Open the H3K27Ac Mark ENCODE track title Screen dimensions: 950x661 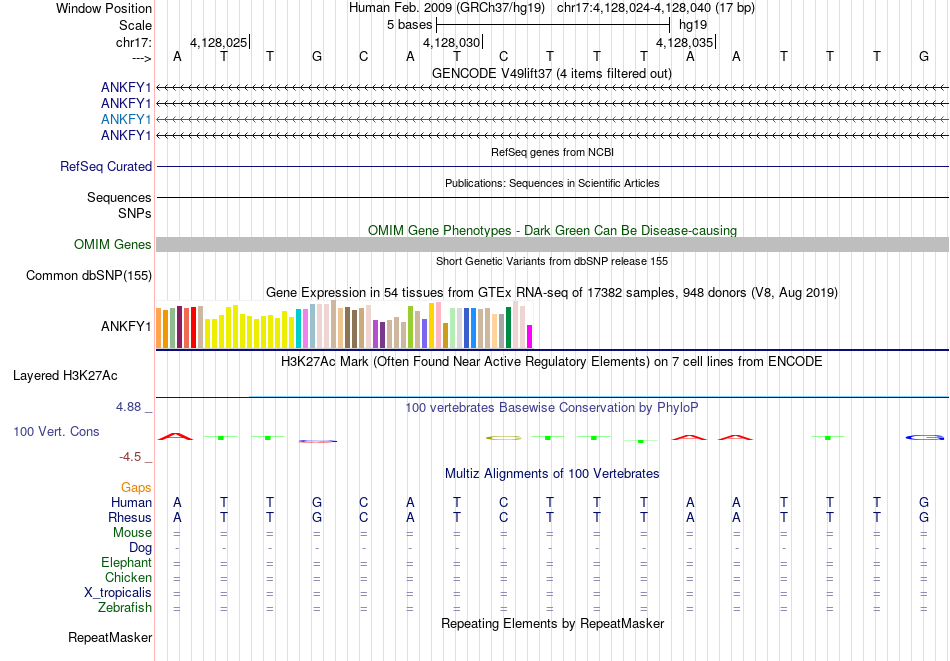click(552, 362)
